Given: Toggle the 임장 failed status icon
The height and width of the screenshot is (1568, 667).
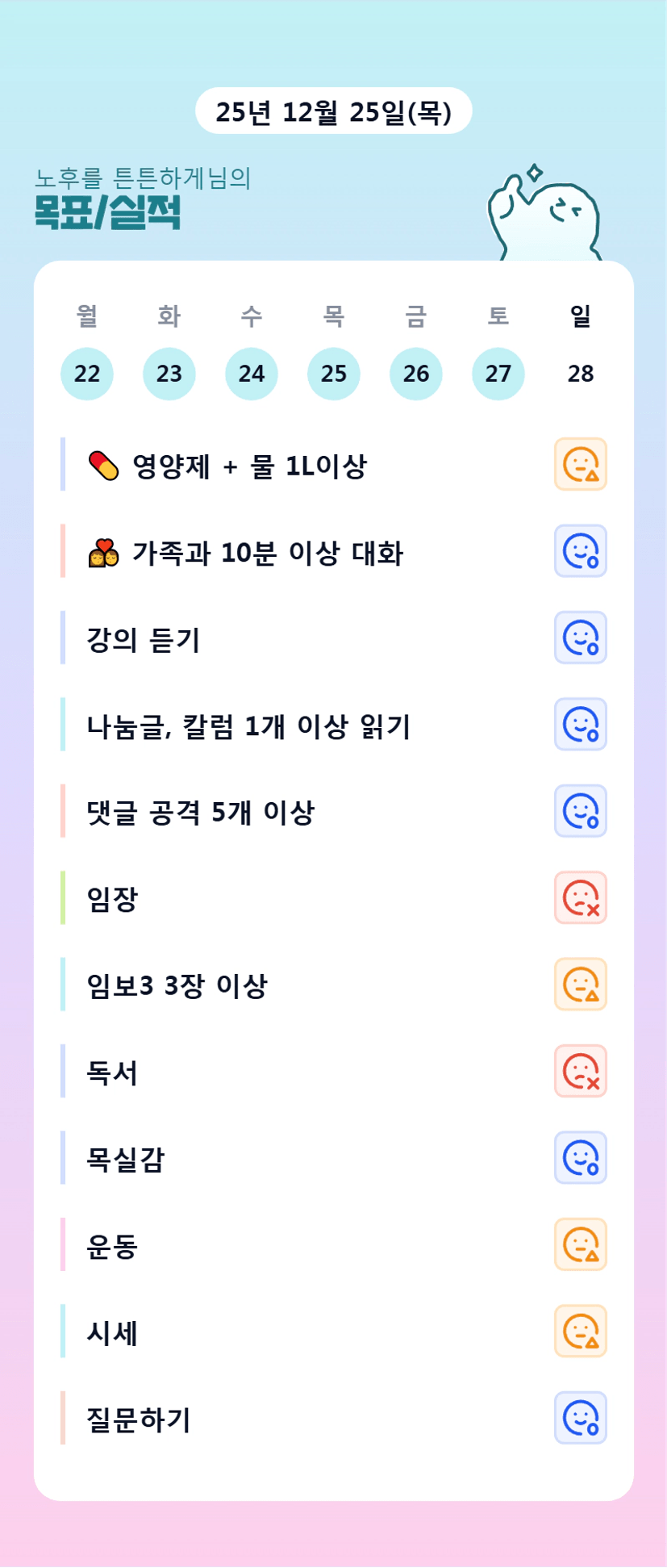Looking at the screenshot, I should coord(580,897).
